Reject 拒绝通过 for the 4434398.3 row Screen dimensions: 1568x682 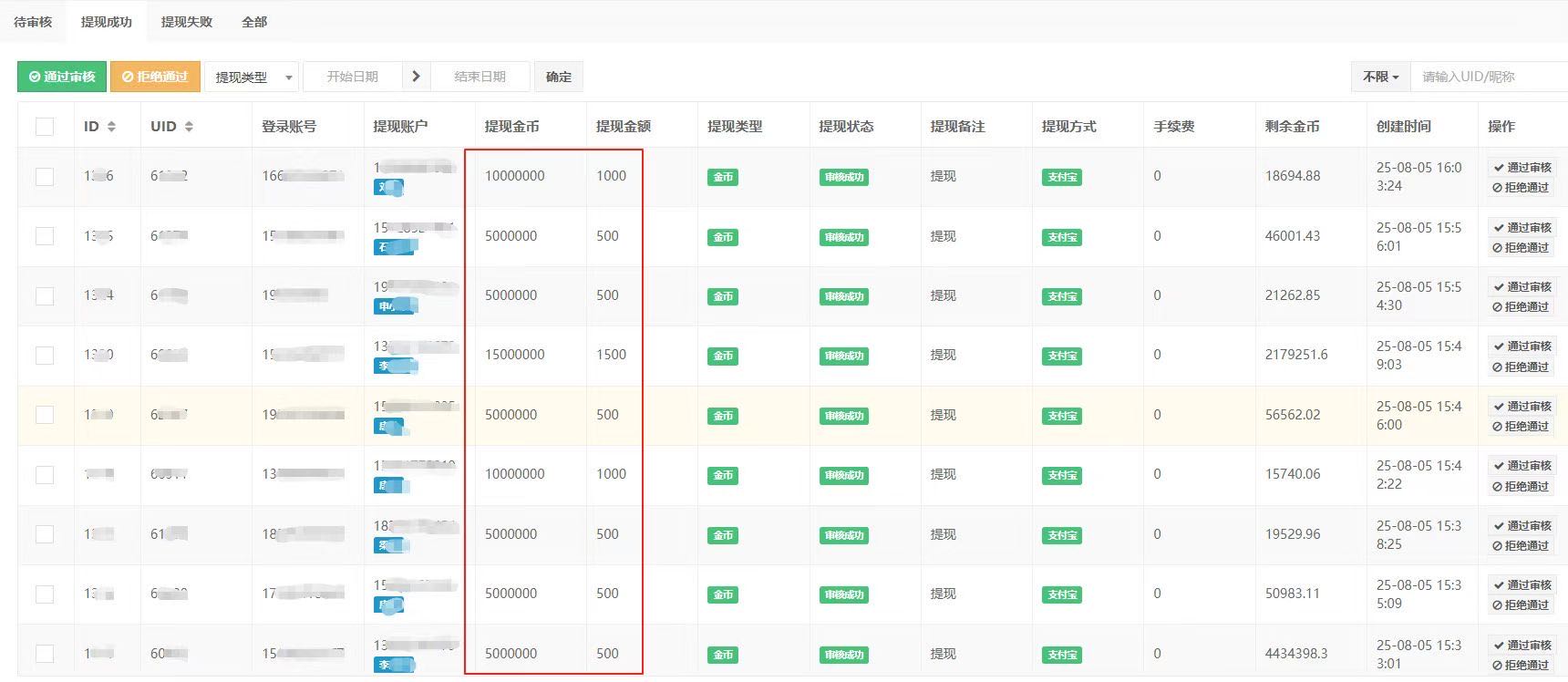(x=1521, y=666)
